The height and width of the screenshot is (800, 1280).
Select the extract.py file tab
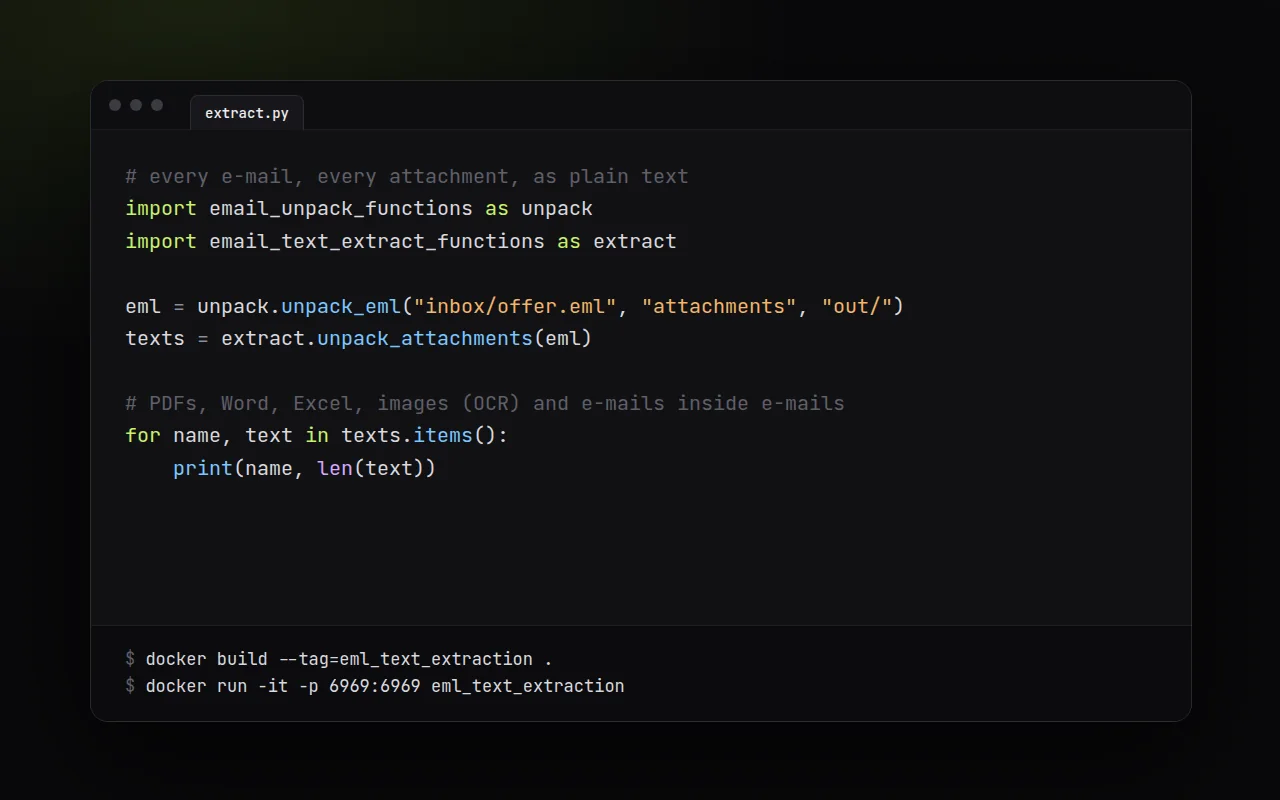247,113
